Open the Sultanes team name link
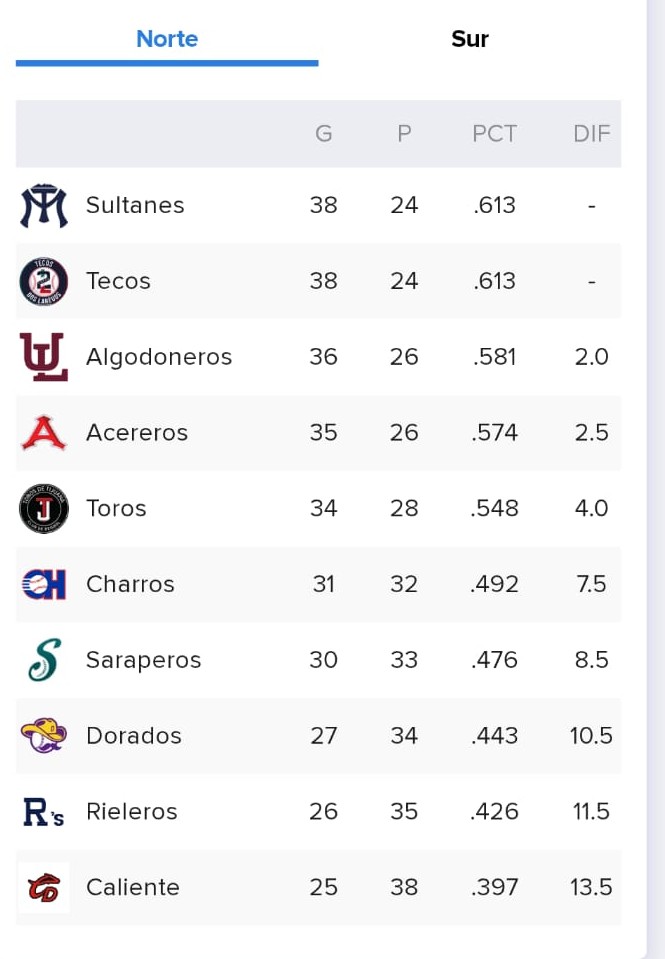665x959 pixels. 135,205
